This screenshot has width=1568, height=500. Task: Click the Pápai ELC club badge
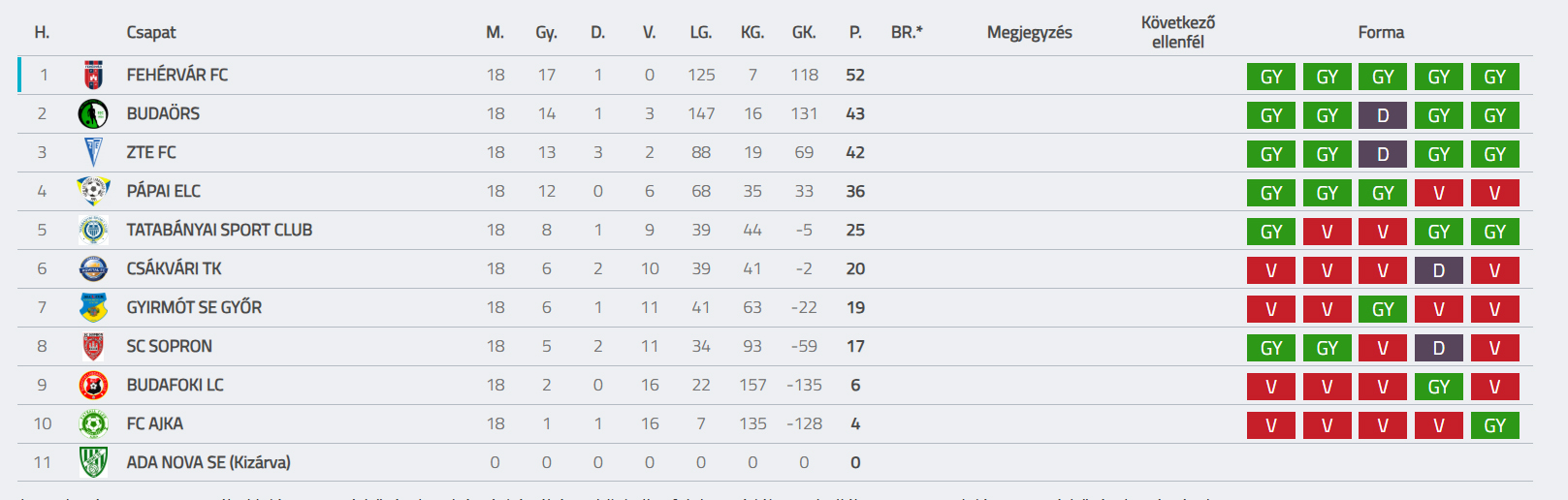[x=93, y=191]
